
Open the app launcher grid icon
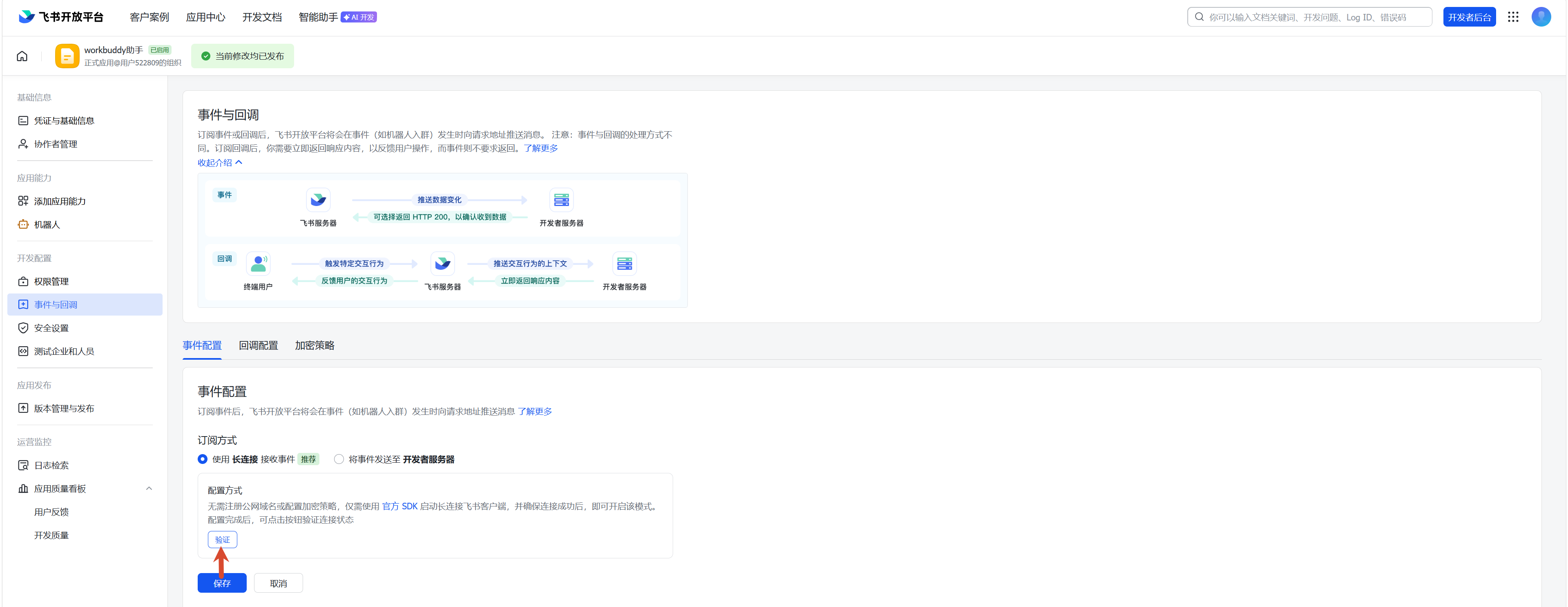1512,17
